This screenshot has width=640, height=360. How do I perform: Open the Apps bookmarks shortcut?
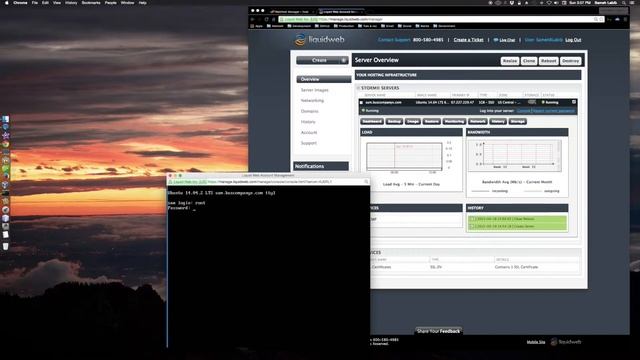pos(257,26)
